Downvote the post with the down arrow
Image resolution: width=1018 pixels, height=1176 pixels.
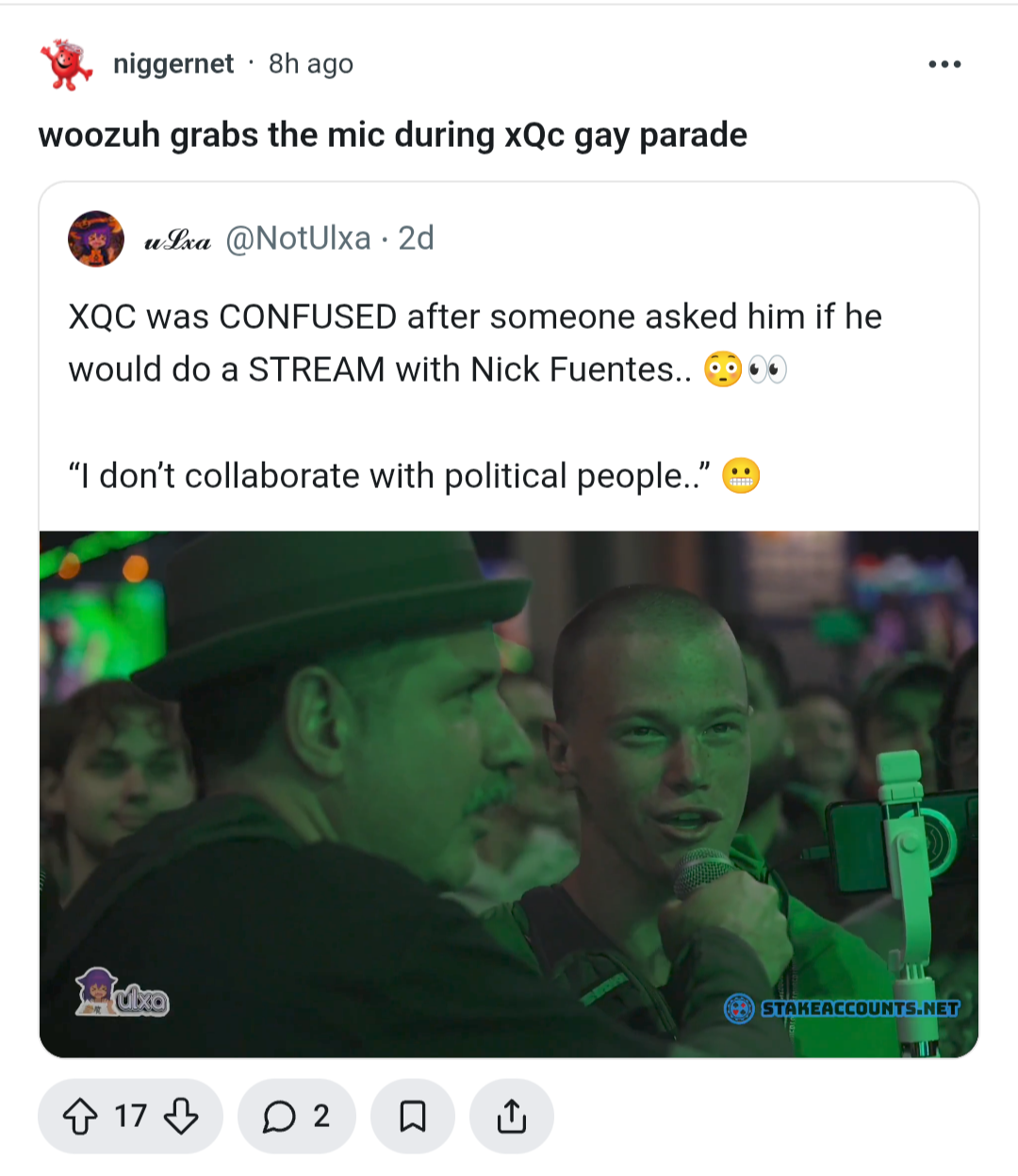pyautogui.click(x=181, y=1117)
